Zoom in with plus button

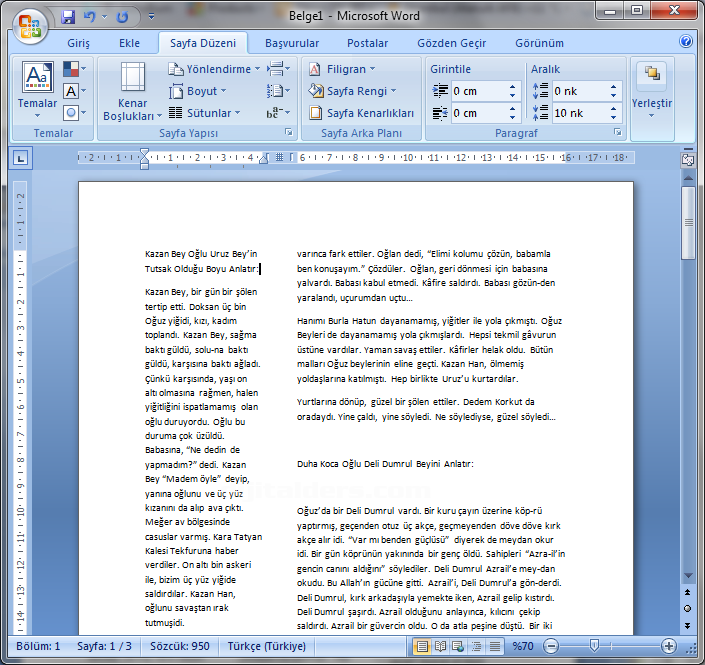669,647
